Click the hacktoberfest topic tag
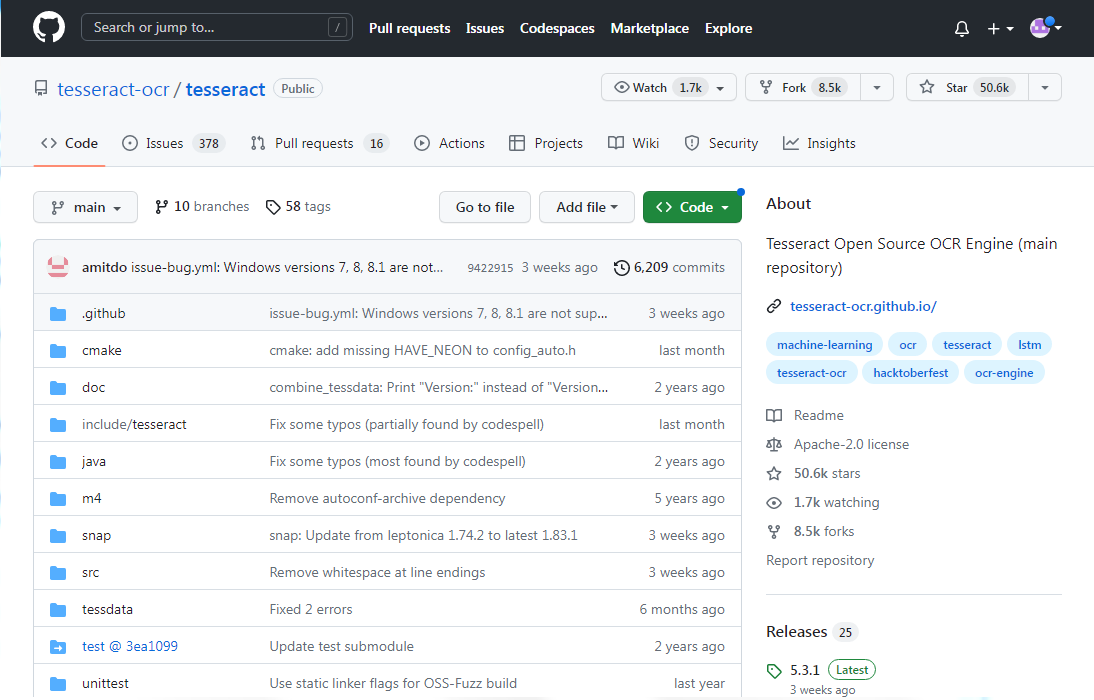 911,373
